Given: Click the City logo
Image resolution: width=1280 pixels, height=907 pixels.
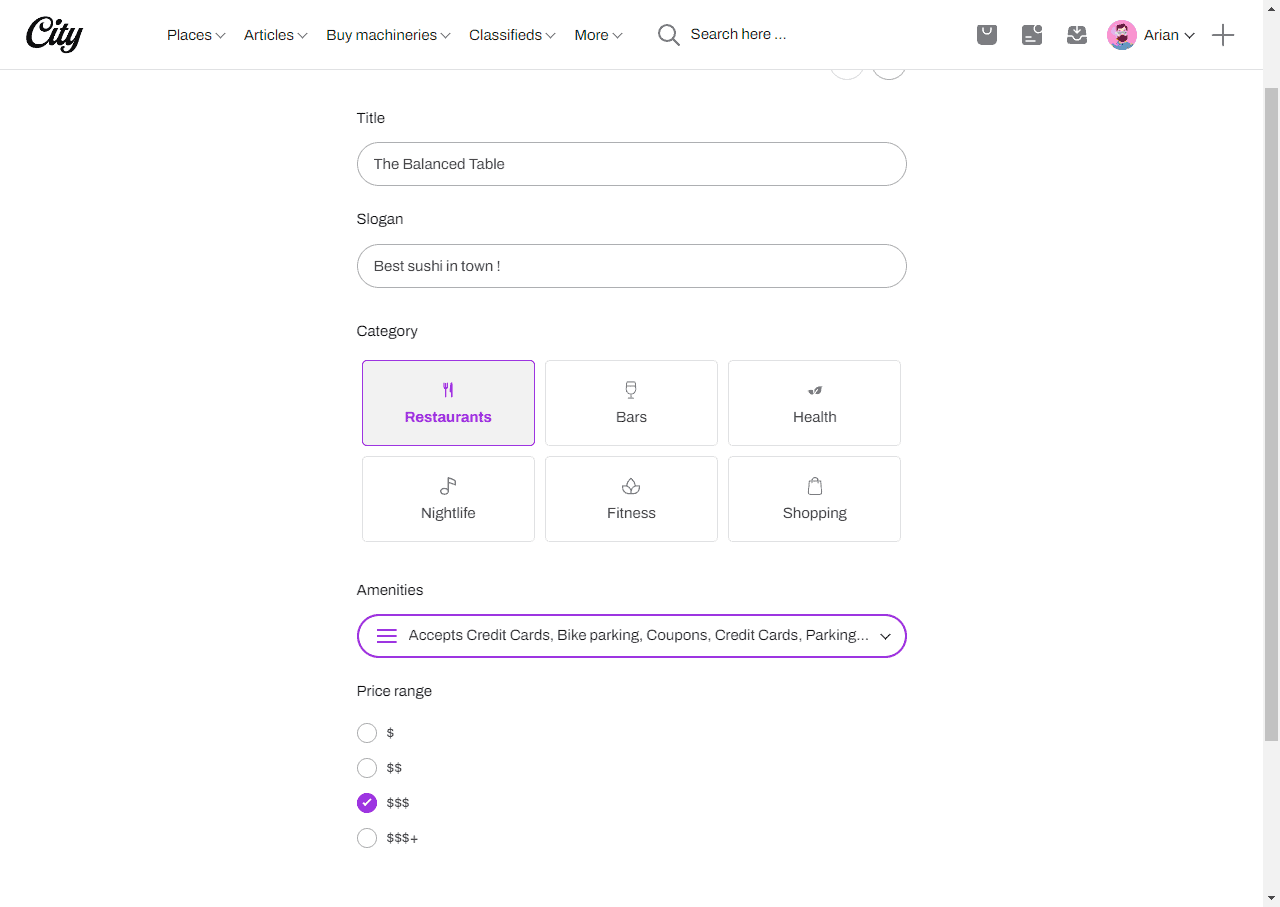Looking at the screenshot, I should (54, 33).
